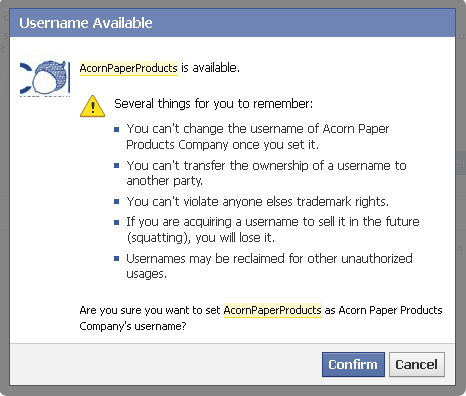The width and height of the screenshot is (466, 396).
Task: Click the 'Are you sure you want to set' question
Action: coord(261,318)
